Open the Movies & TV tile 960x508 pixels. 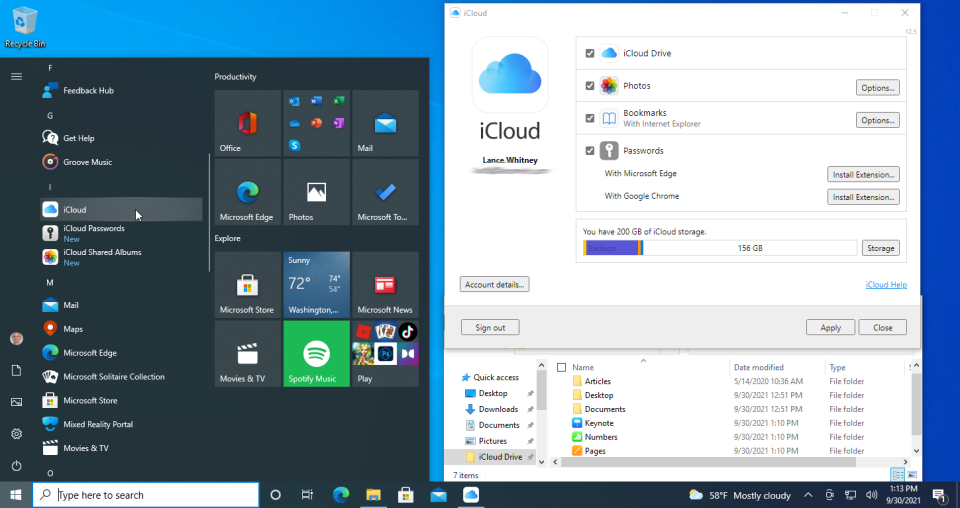coord(247,354)
